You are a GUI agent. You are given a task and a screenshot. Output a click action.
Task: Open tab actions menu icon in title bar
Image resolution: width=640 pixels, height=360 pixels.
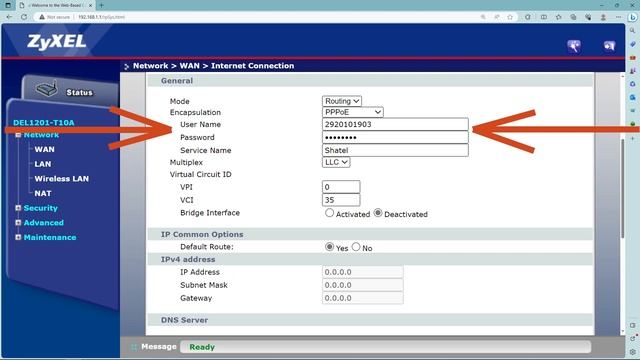point(7,5)
